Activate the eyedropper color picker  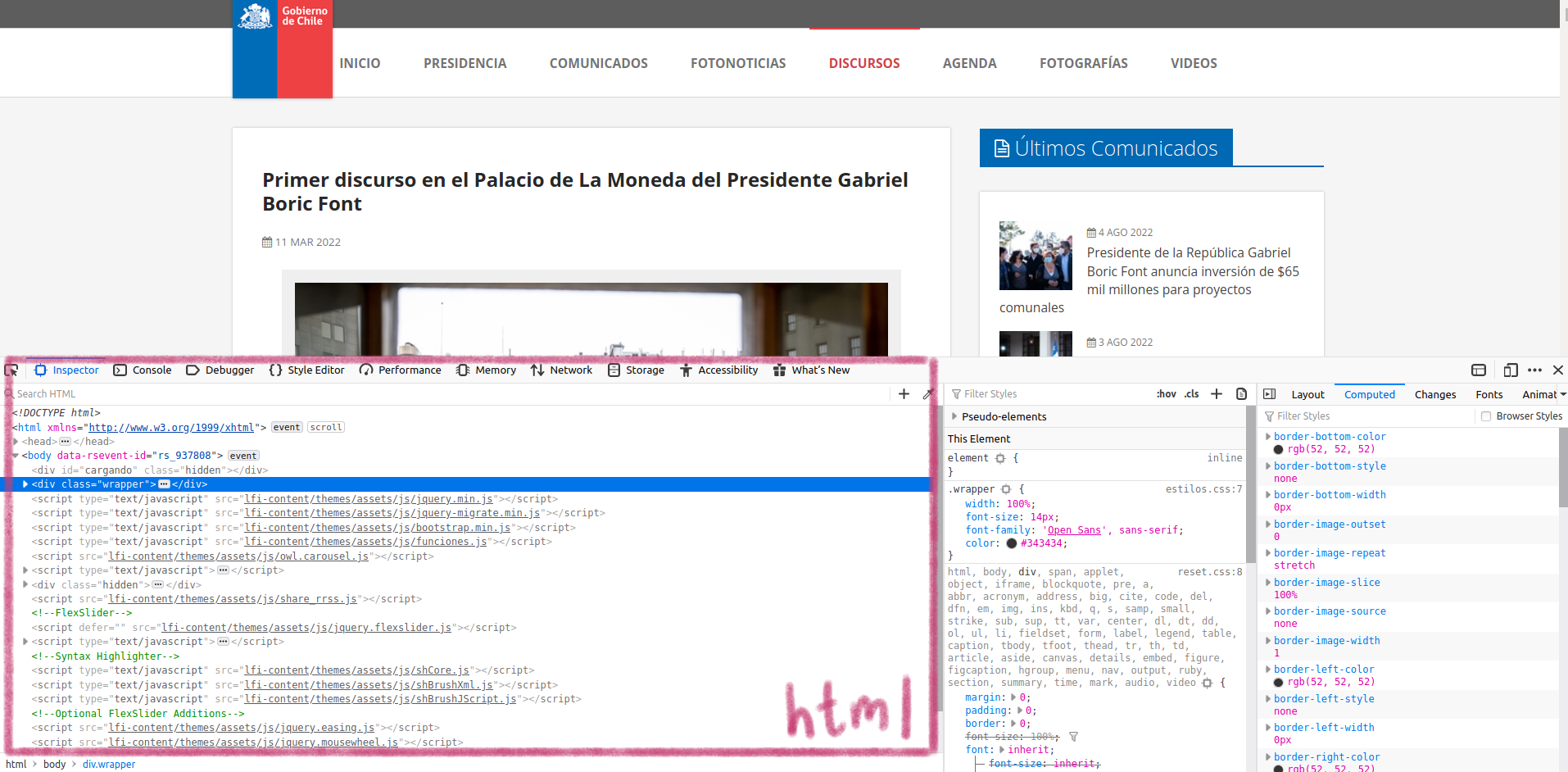(927, 394)
